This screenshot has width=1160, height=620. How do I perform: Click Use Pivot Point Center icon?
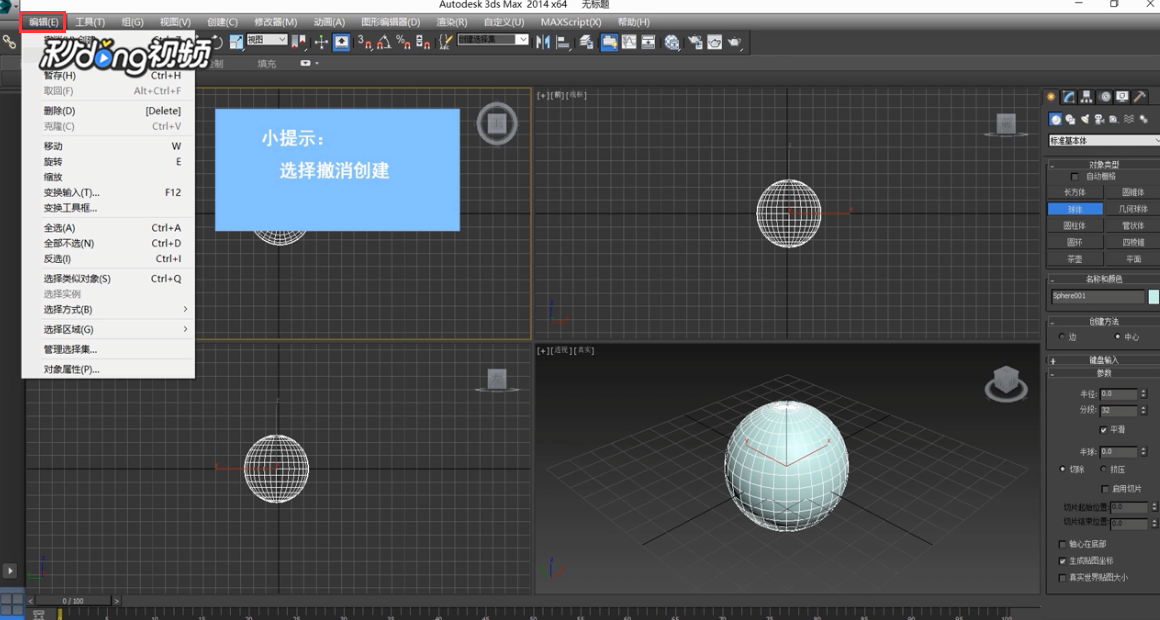[298, 42]
